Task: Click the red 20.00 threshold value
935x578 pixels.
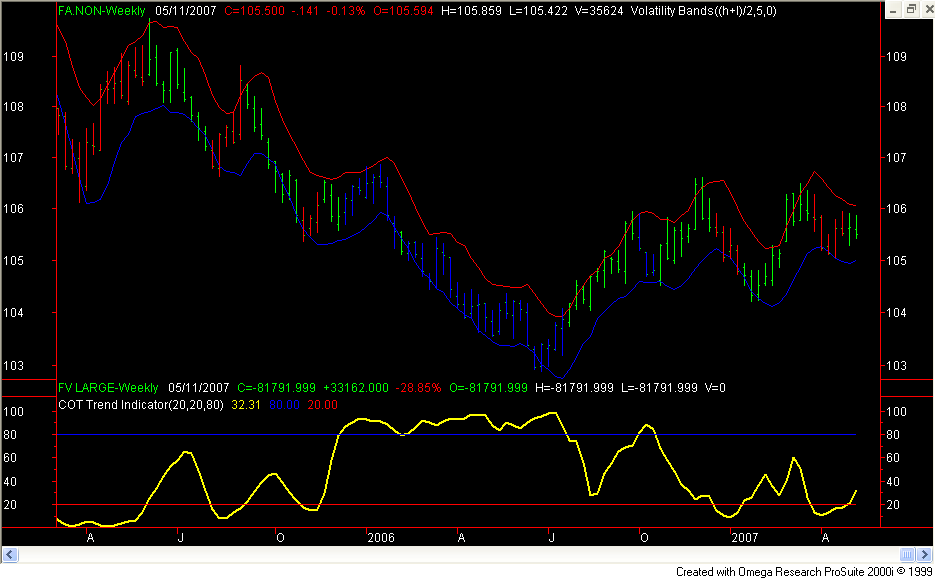Action: (x=323, y=404)
